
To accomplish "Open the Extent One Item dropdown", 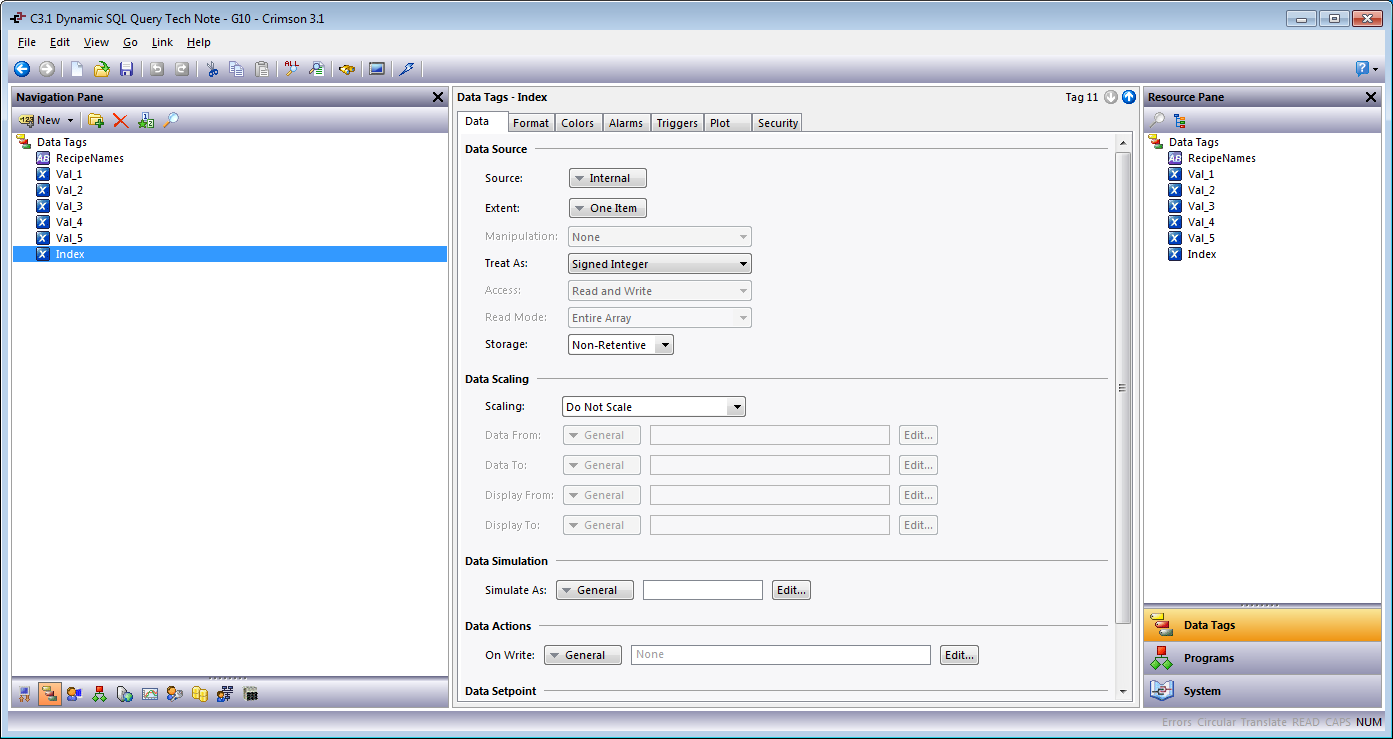I will pyautogui.click(x=608, y=208).
